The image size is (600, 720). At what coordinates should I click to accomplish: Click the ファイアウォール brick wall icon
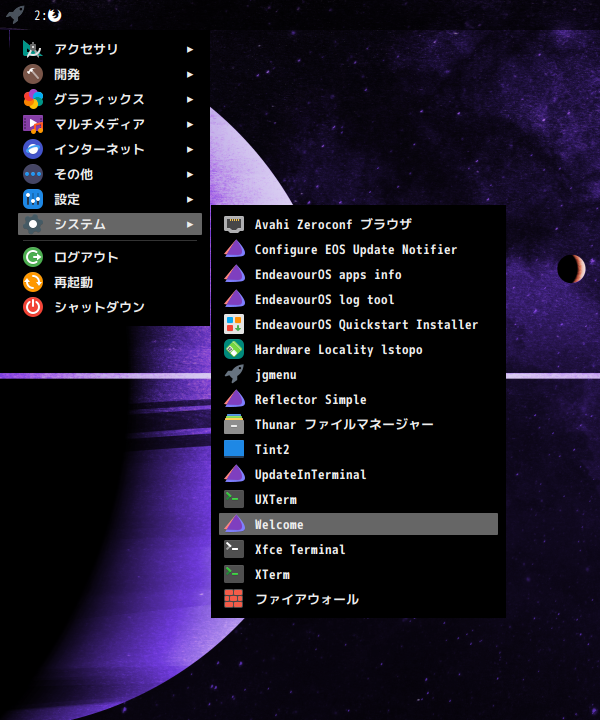pos(234,599)
